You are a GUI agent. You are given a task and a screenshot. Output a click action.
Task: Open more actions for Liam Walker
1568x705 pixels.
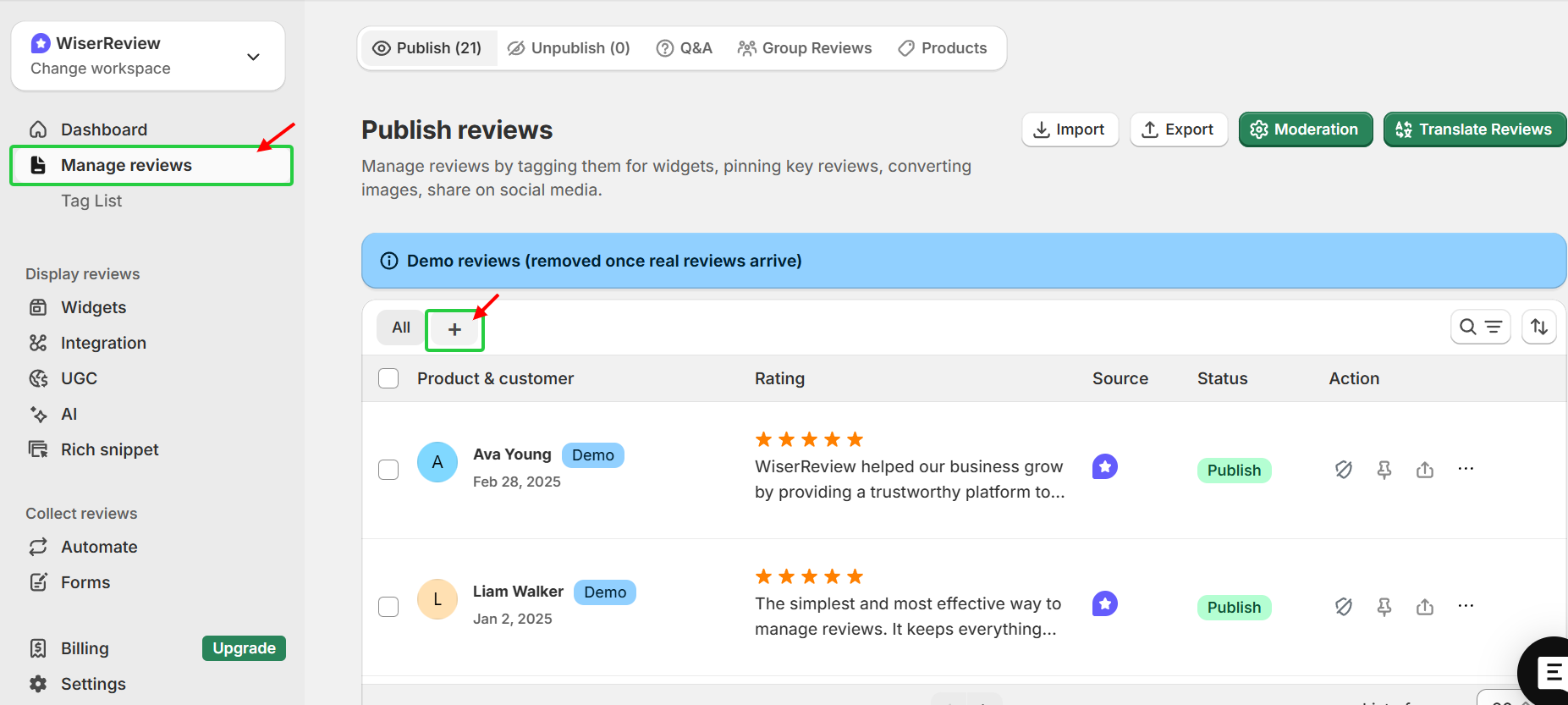click(x=1466, y=606)
